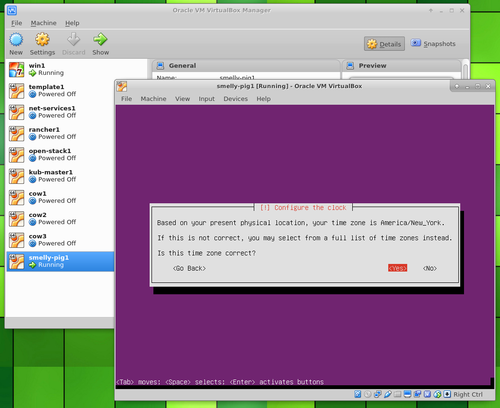The width and height of the screenshot is (500, 408).
Task: Open the Input menu of VM window
Action: pos(207,99)
